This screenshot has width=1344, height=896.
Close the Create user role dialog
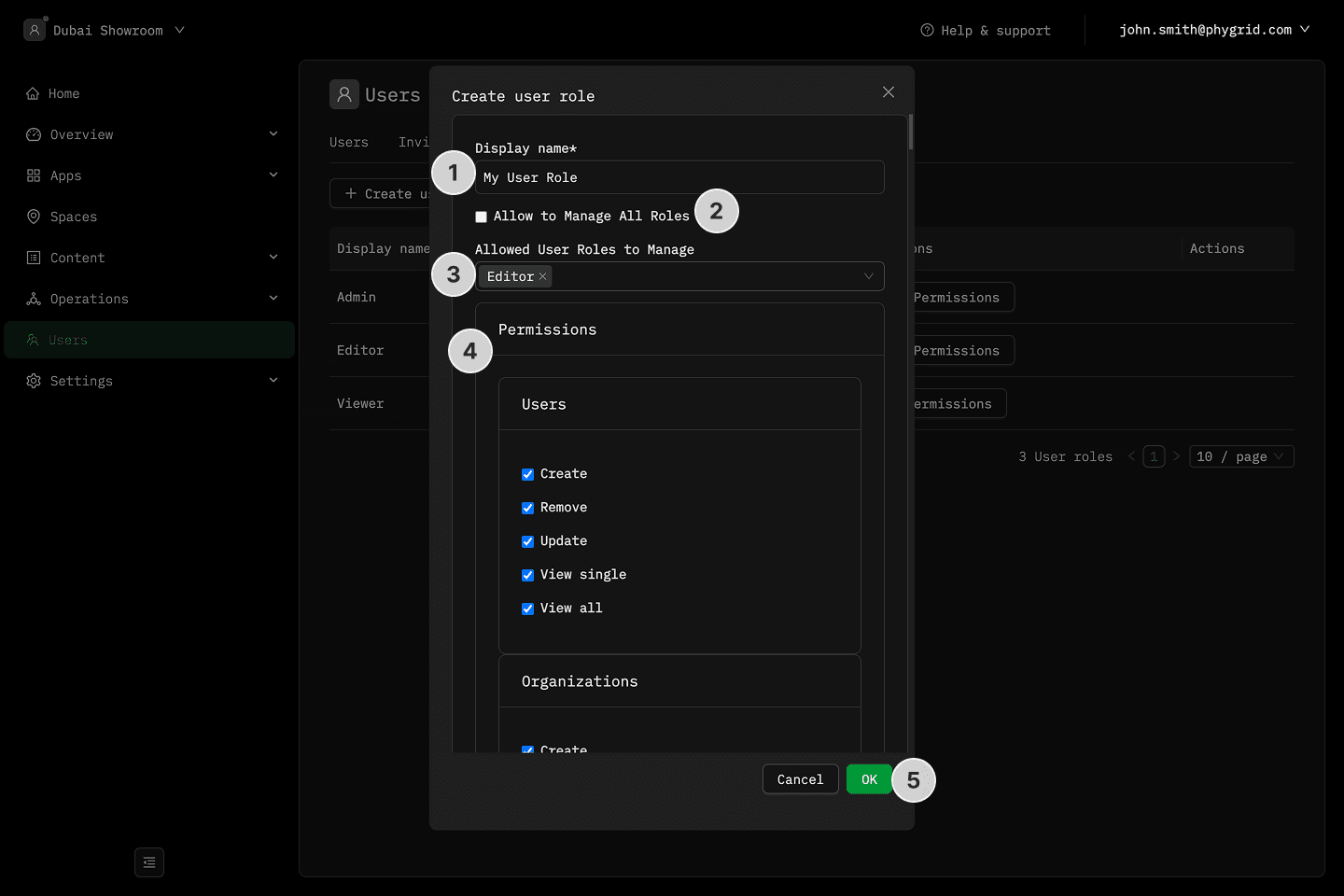[889, 91]
